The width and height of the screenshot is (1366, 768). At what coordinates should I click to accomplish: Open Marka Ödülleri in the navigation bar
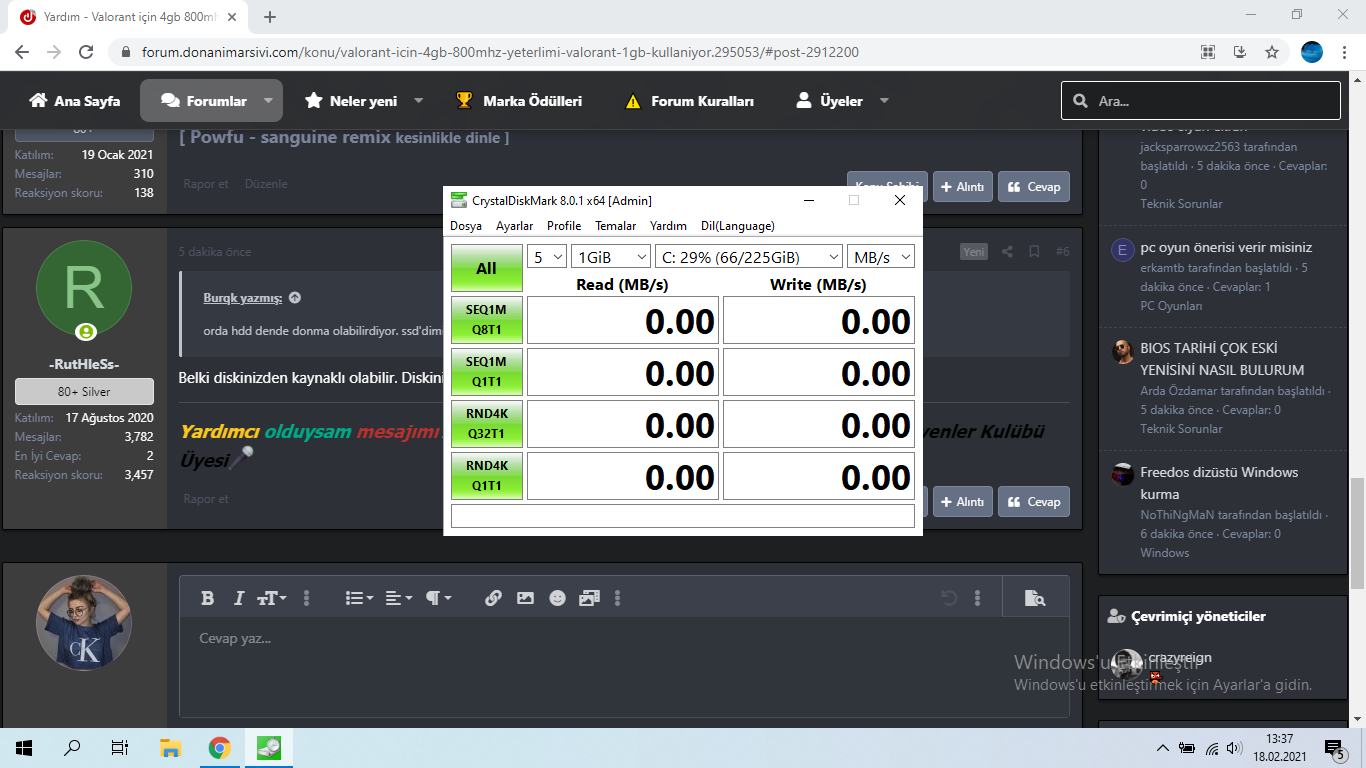tap(519, 101)
